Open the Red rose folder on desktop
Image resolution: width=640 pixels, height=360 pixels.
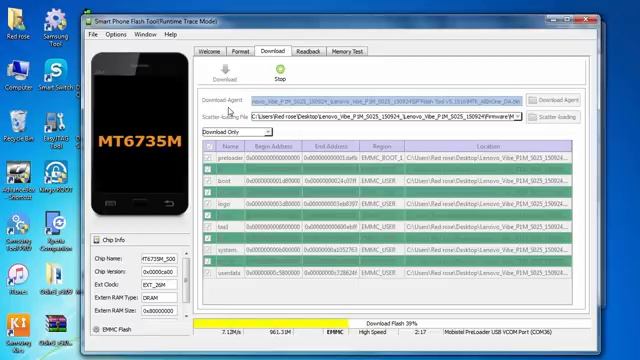click(18, 24)
